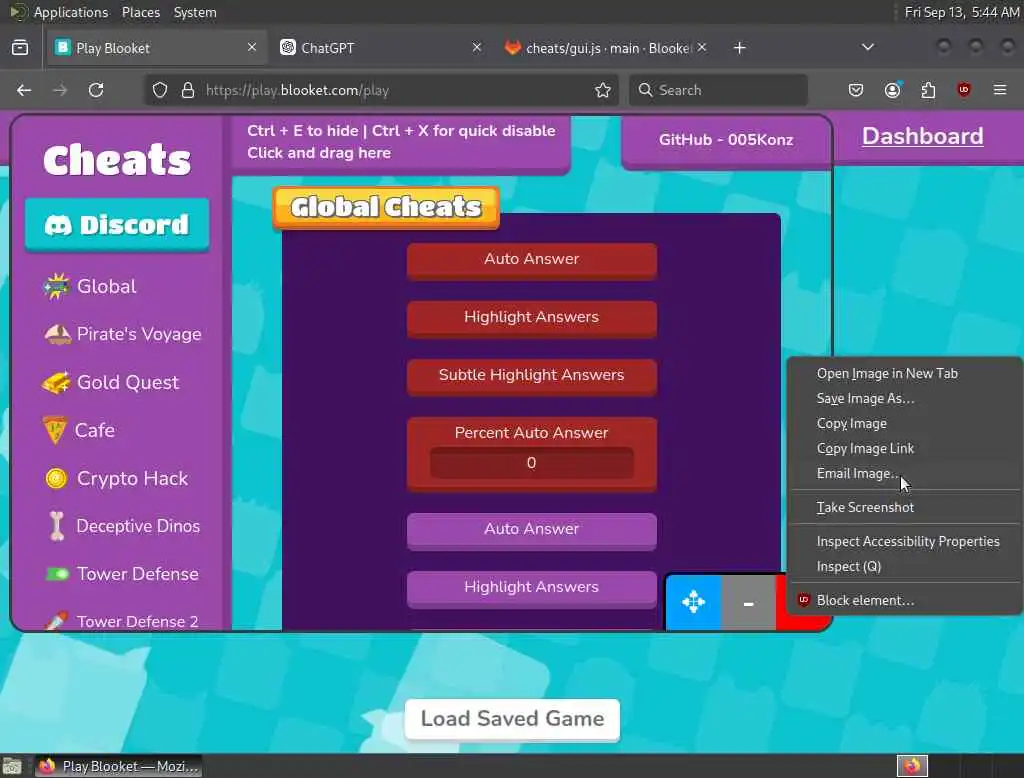Click the show desktop icon in taskbar
The height and width of the screenshot is (778, 1024).
(x=12, y=766)
